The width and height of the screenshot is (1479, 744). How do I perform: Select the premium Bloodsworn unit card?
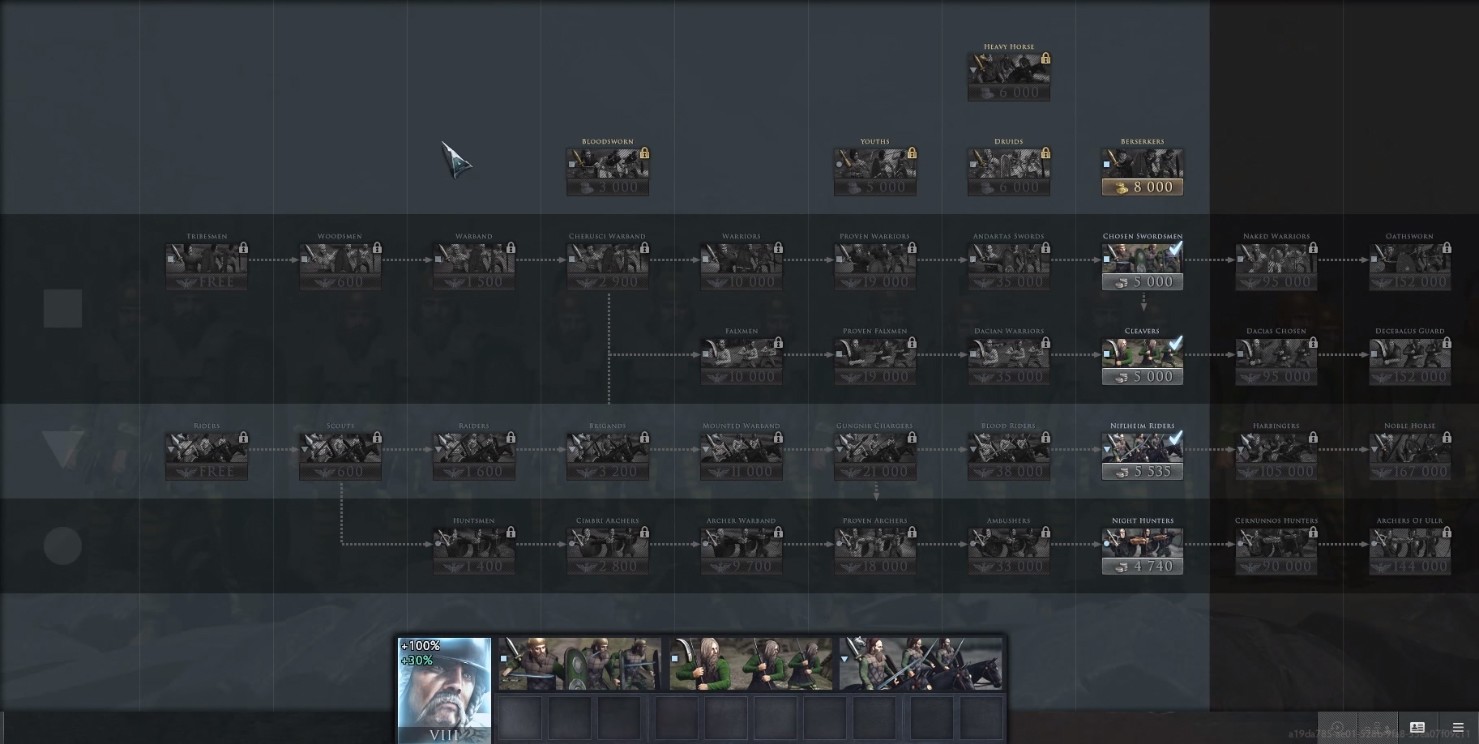click(x=608, y=172)
